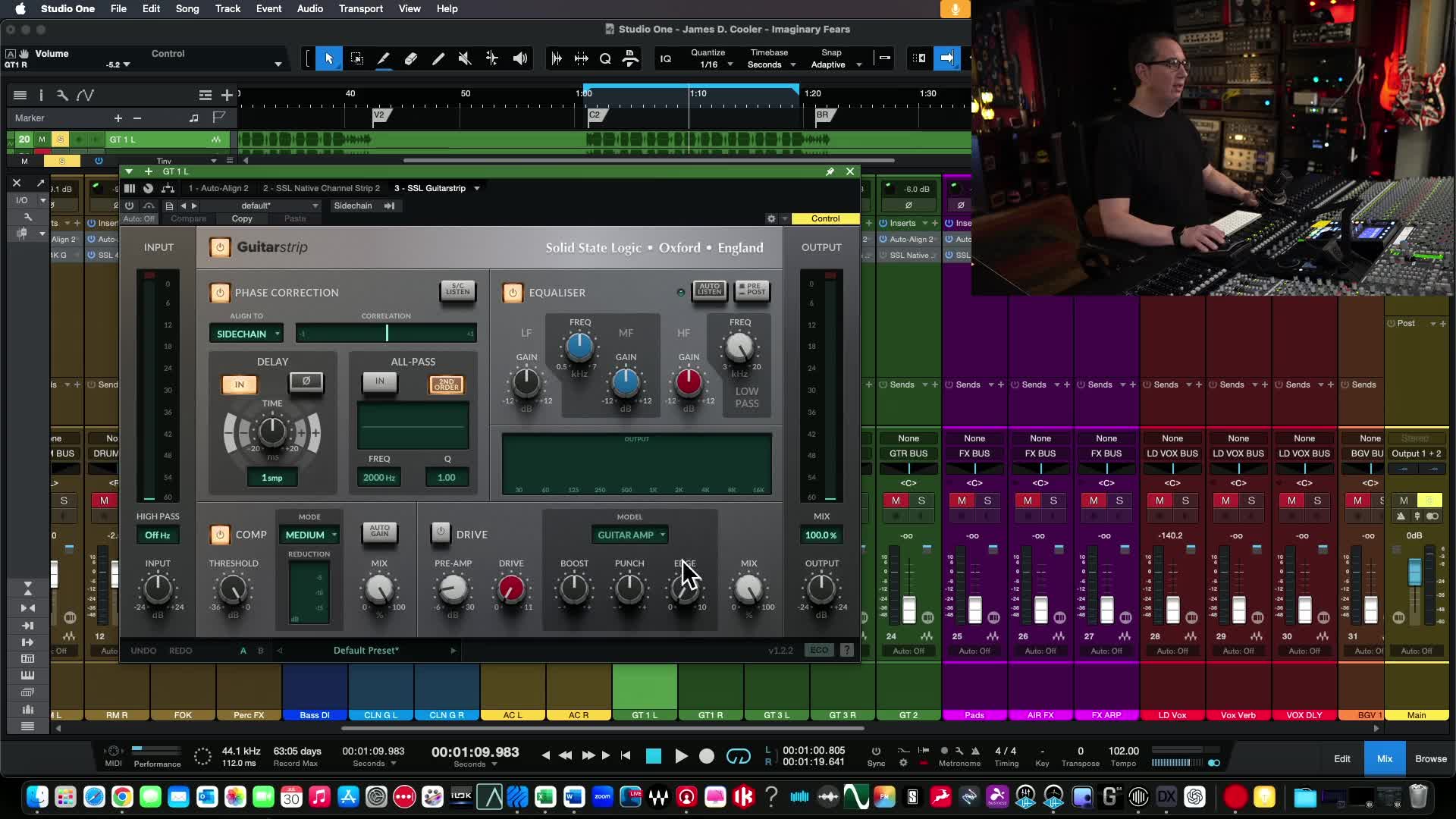Image resolution: width=1456 pixels, height=819 pixels.
Task: Open the GUITAR AMP model dropdown
Action: point(629,535)
